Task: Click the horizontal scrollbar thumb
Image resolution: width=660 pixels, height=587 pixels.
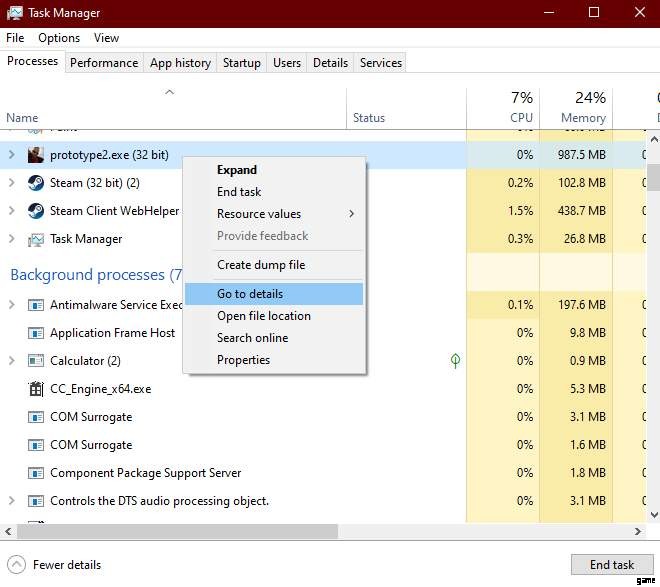Action: [177, 531]
